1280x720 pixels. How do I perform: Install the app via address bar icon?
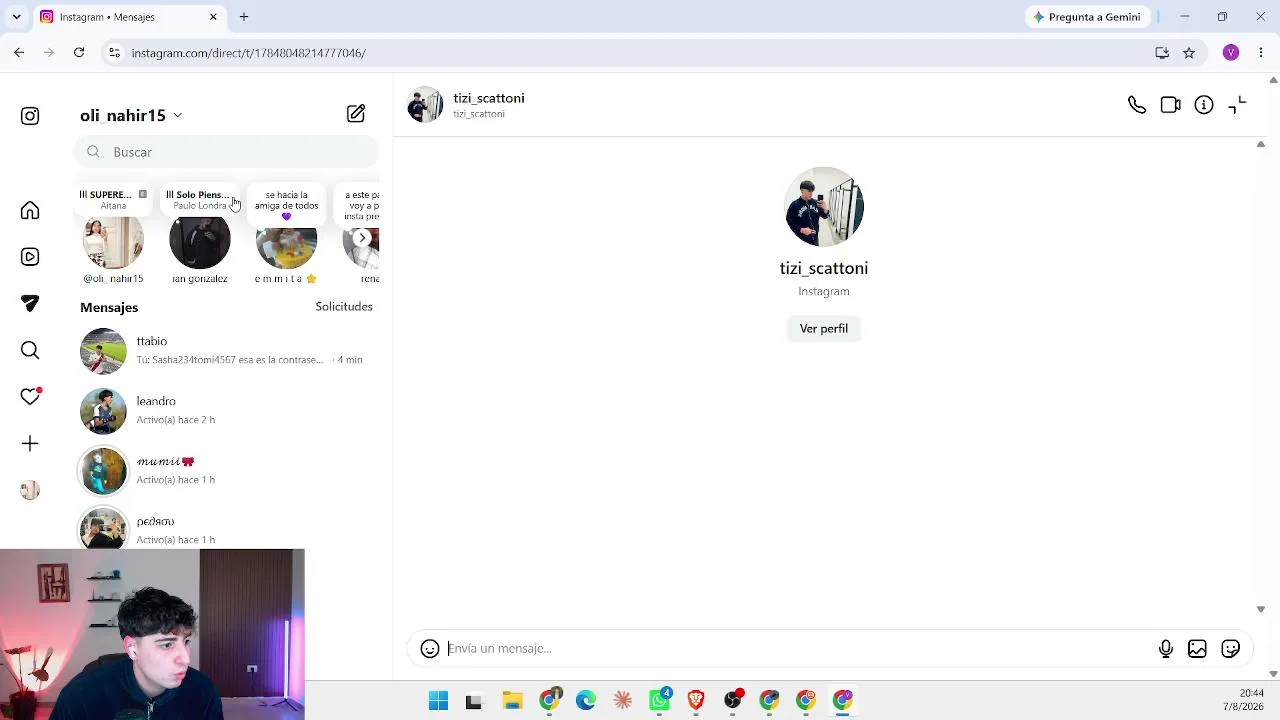click(1162, 53)
